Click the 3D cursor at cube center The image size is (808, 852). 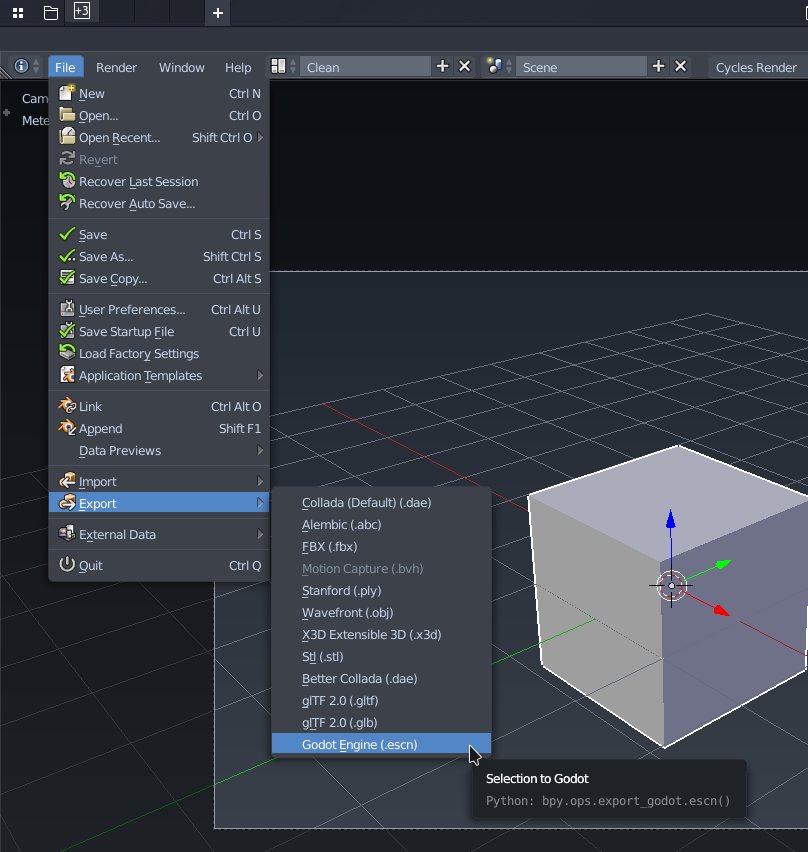(x=672, y=586)
